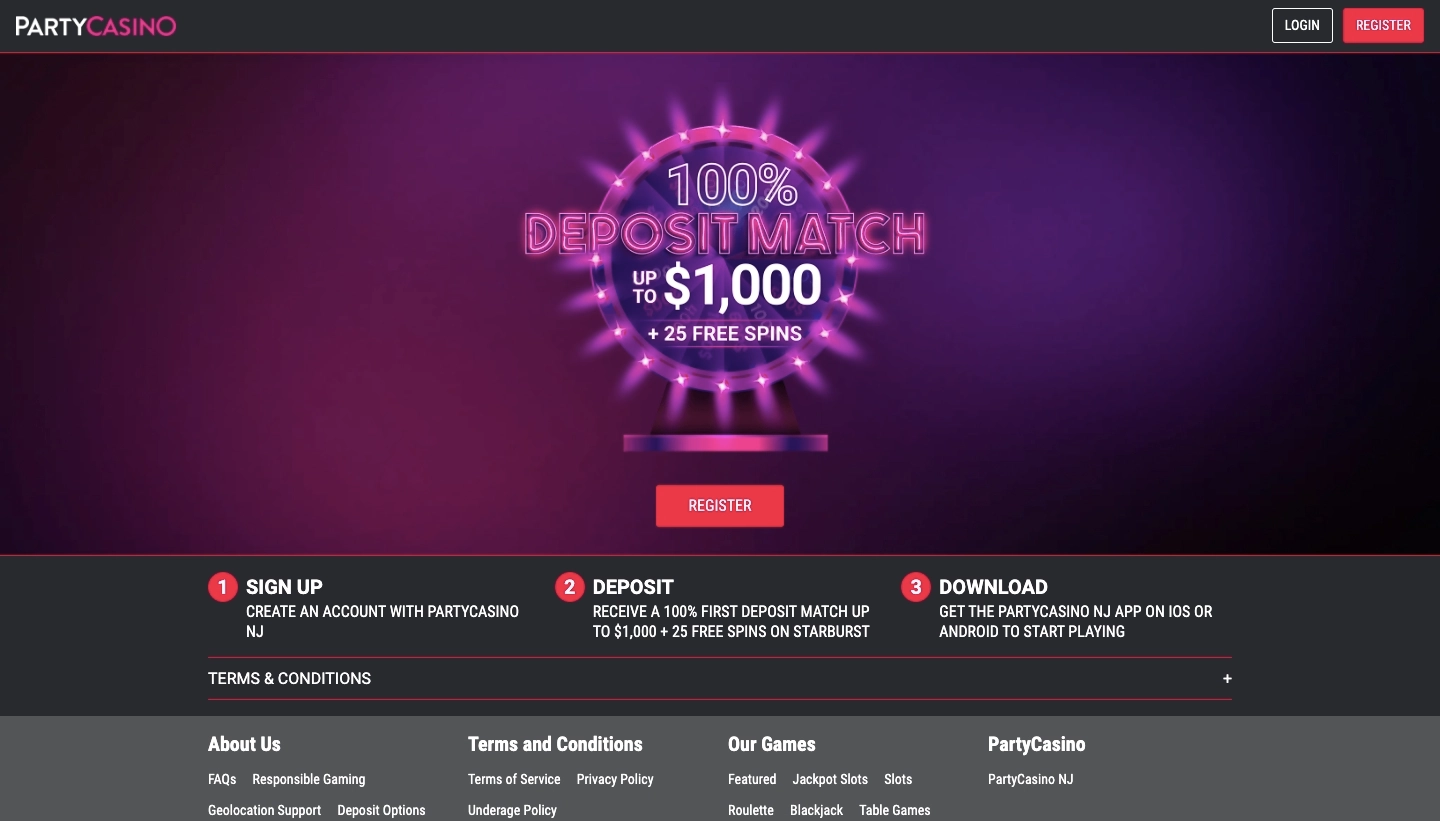
Task: Click the REGISTER button below the wheel
Action: point(720,506)
